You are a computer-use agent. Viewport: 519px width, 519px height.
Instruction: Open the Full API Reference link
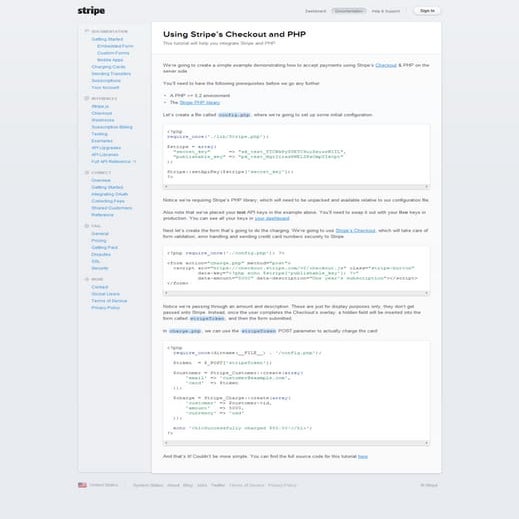point(113,162)
